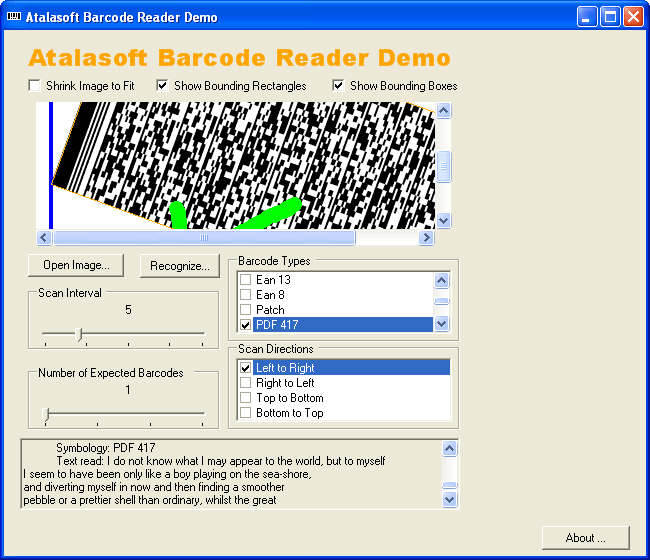Enable Top to Bottom scan direction
The height and width of the screenshot is (560, 650).
click(x=246, y=398)
